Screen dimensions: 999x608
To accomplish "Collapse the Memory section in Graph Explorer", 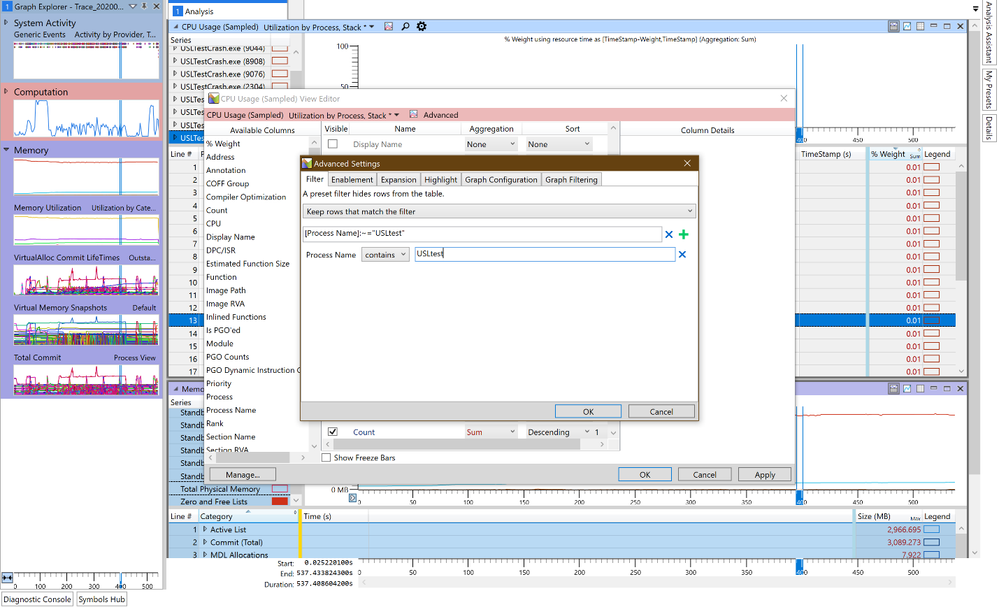I will coord(6,150).
